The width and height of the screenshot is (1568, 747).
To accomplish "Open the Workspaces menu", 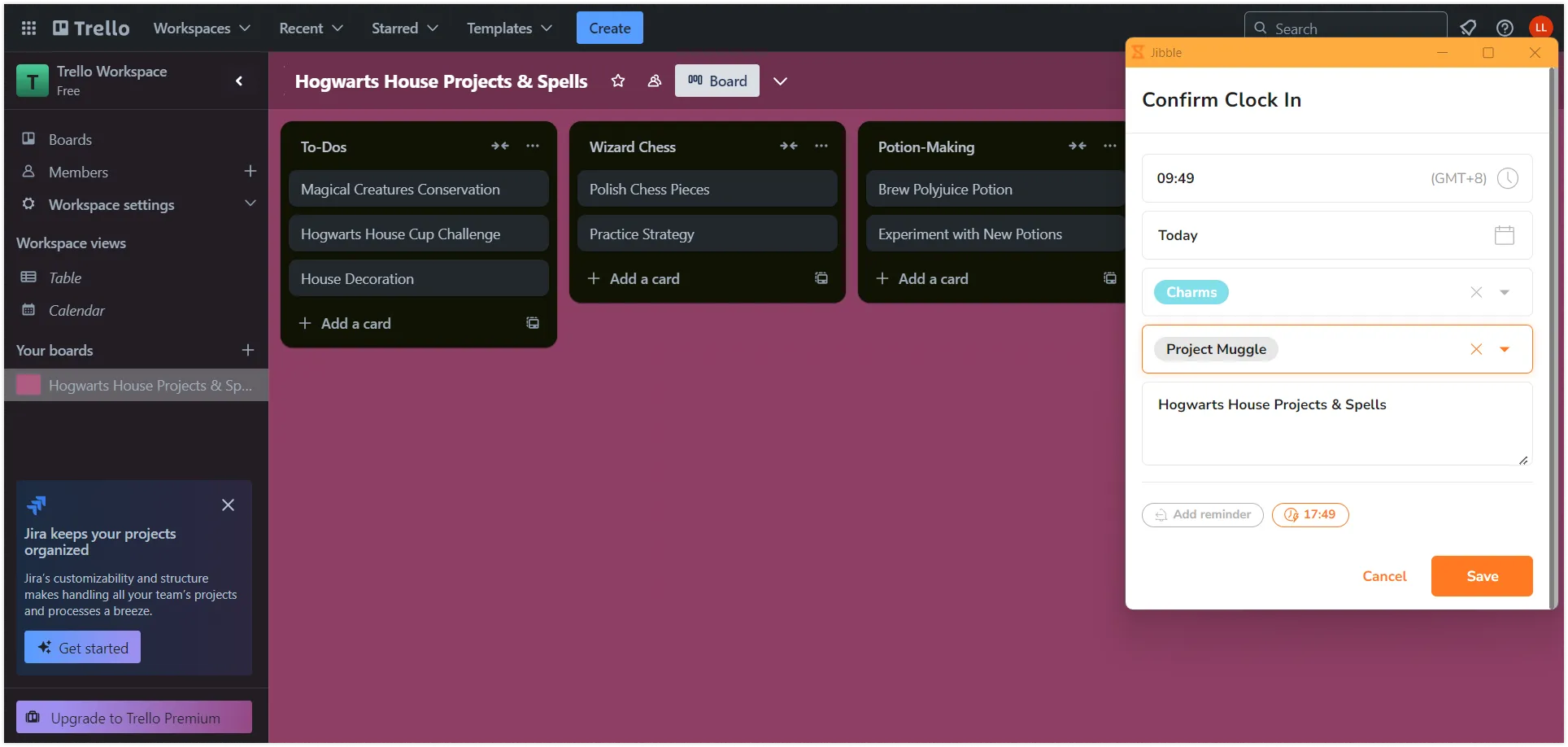I will (202, 28).
